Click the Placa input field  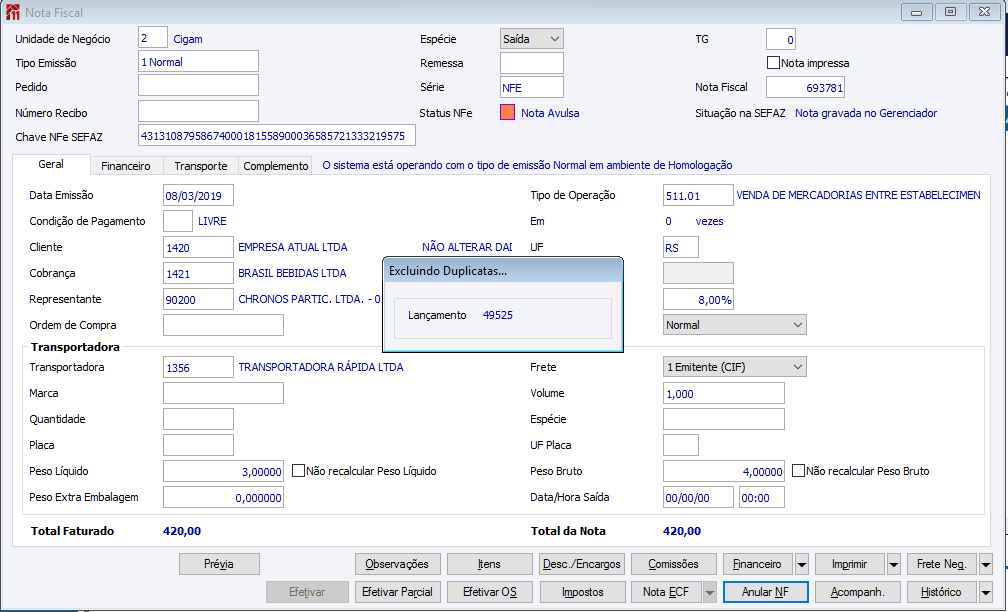(x=198, y=445)
